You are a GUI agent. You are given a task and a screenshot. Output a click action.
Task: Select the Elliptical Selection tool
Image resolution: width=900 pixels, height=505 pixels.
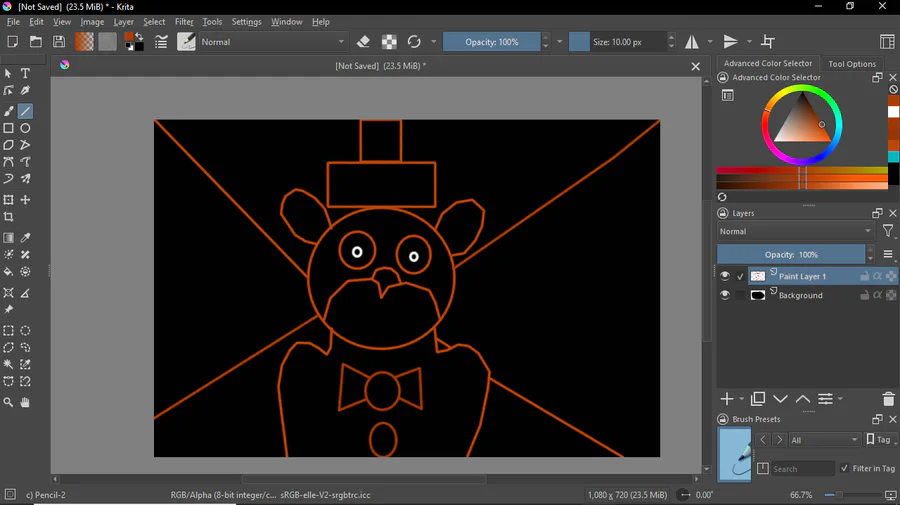[25, 331]
